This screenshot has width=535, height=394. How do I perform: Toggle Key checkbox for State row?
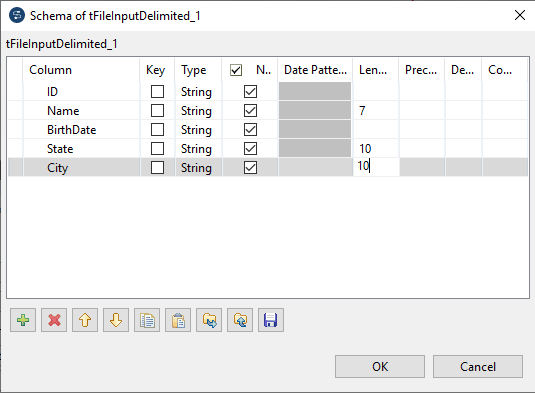(157, 149)
